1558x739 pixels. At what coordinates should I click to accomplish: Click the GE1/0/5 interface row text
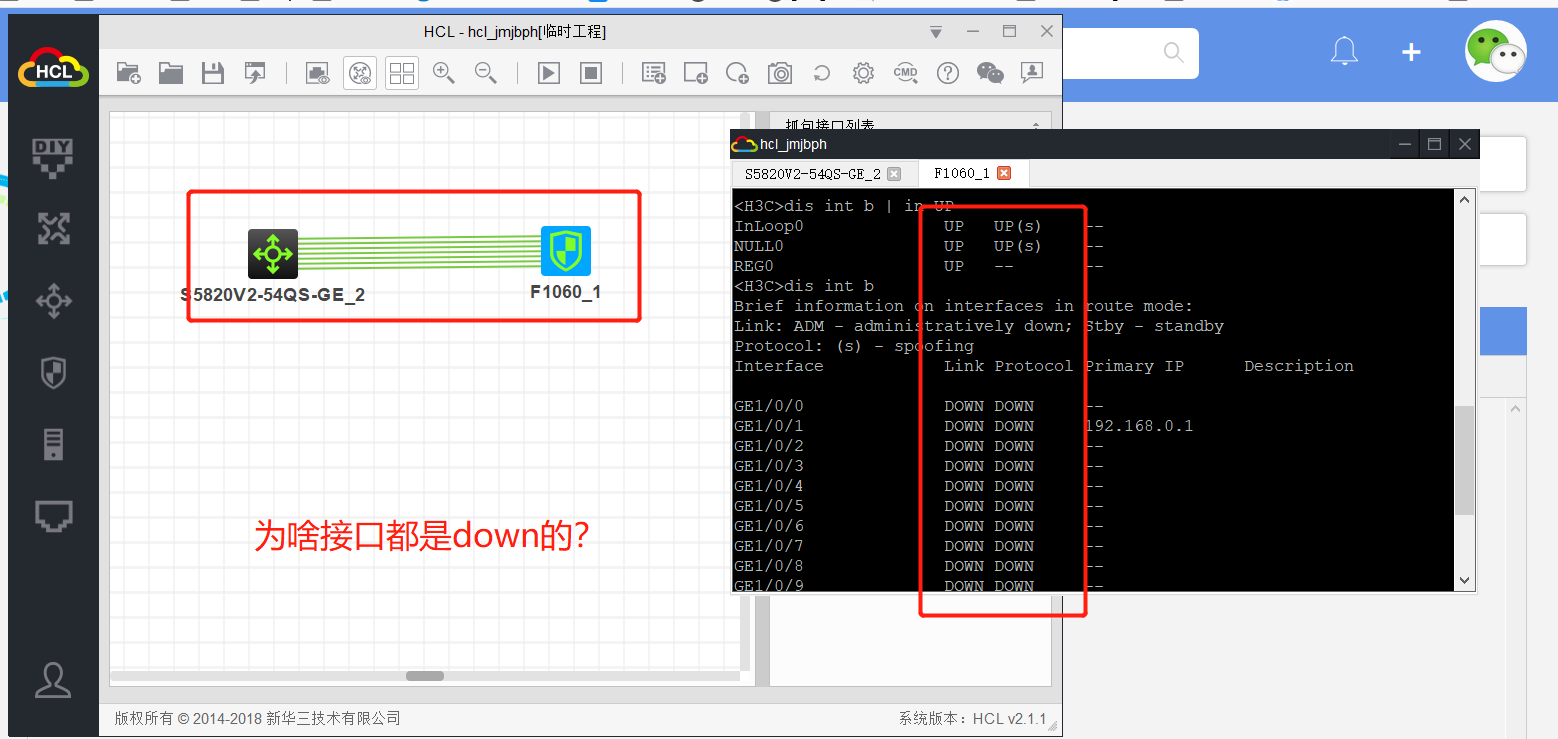point(769,506)
